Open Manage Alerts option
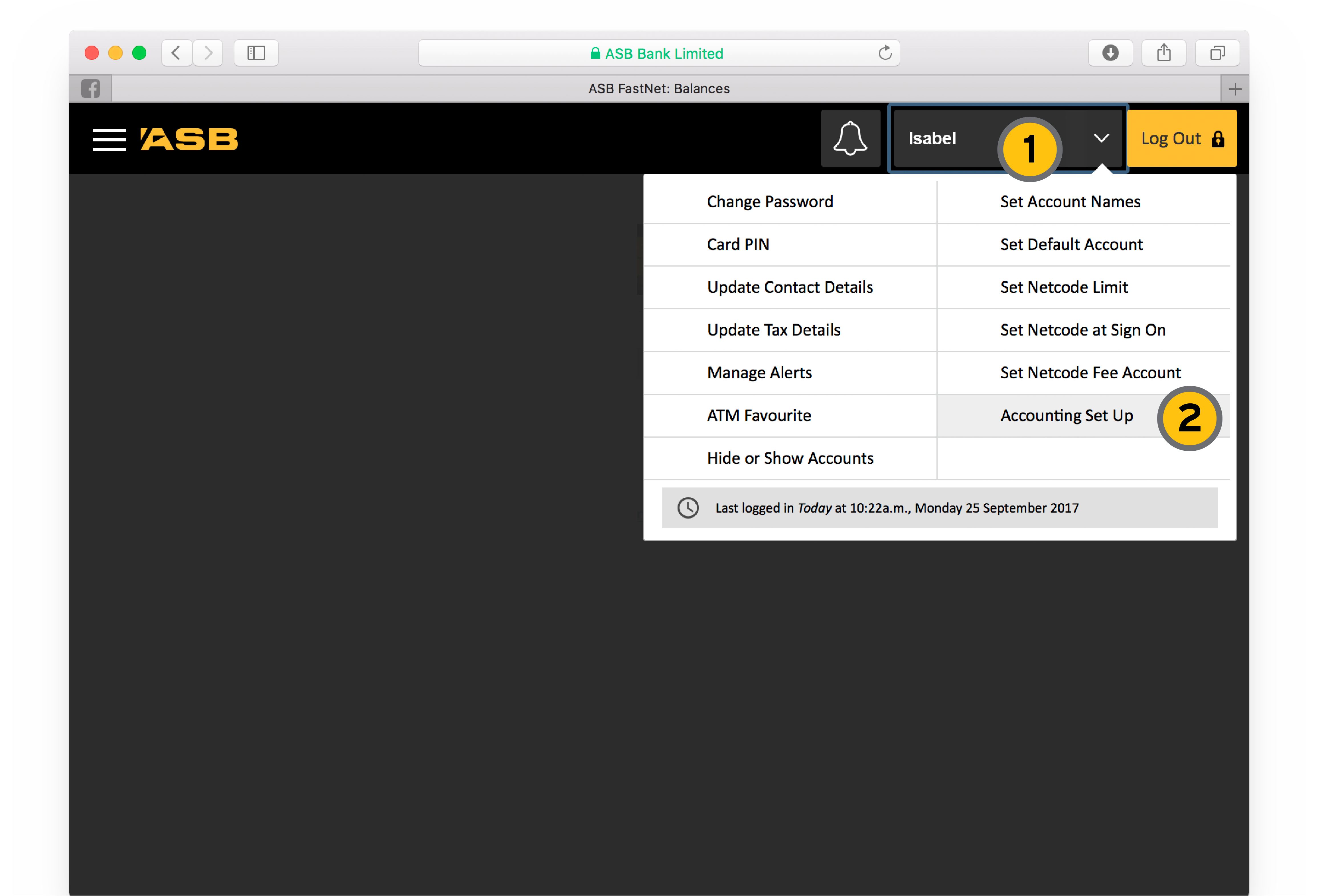This screenshot has width=1318, height=896. click(759, 373)
